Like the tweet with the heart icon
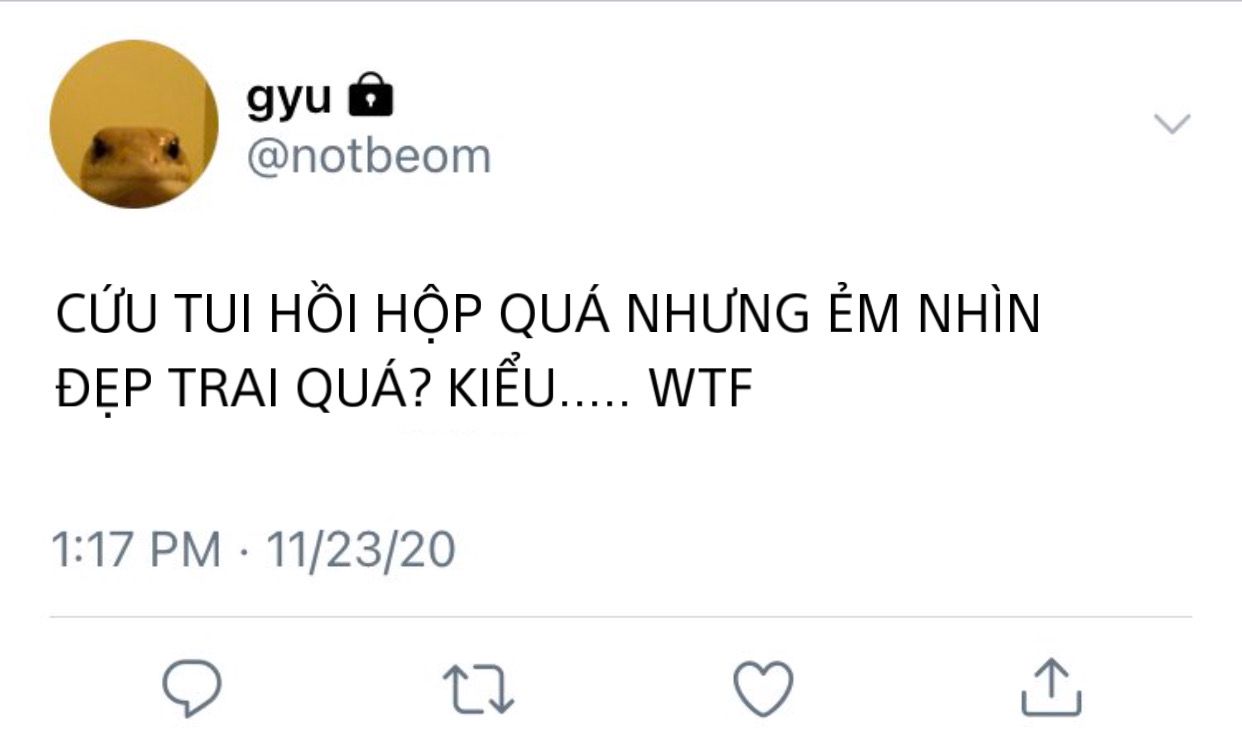Viewport: 1242px width, 750px height. tap(763, 688)
